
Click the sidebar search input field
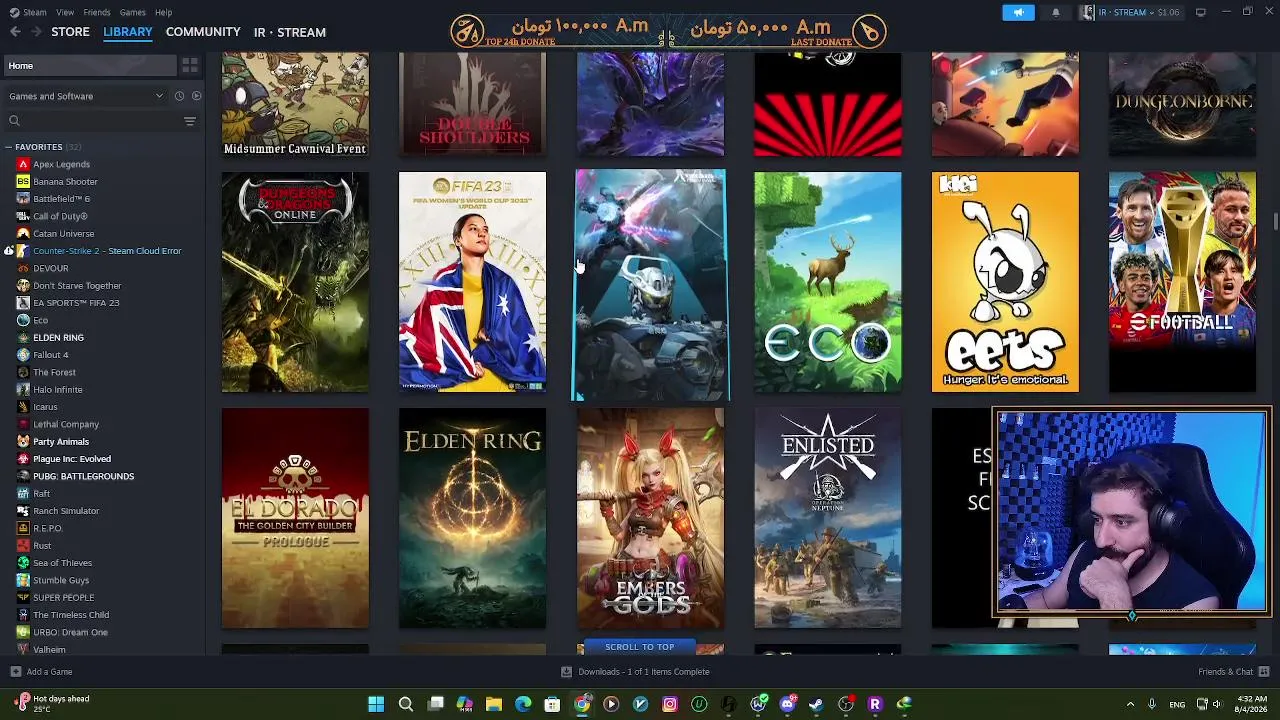[100, 121]
